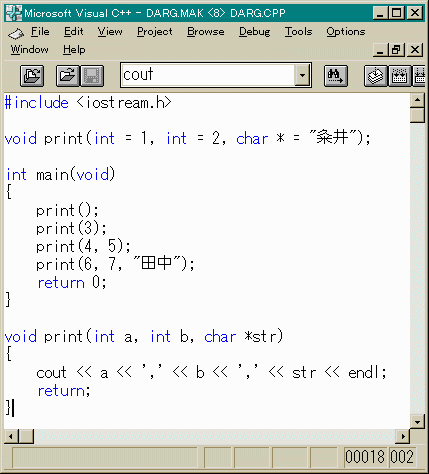Restore the DARG.CPP document window
The image size is (429, 474).
pyautogui.click(x=397, y=50)
